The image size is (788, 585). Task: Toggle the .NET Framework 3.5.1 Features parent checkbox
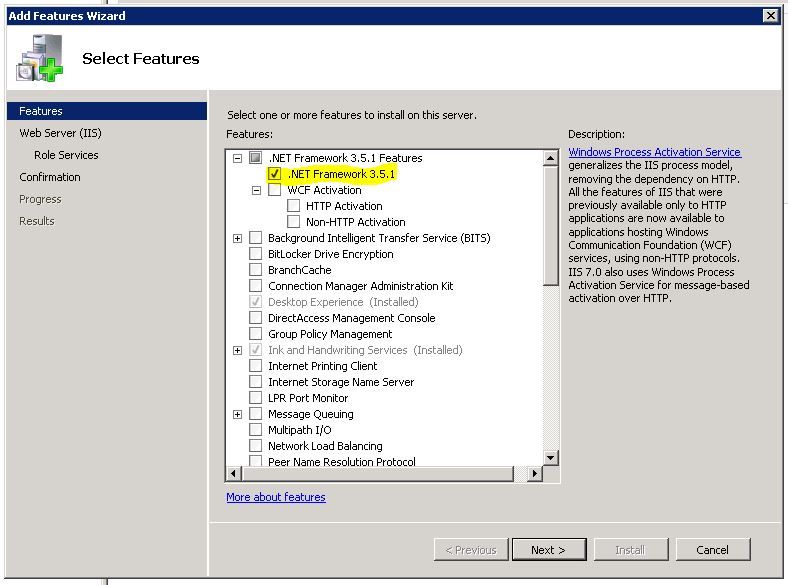click(x=255, y=158)
